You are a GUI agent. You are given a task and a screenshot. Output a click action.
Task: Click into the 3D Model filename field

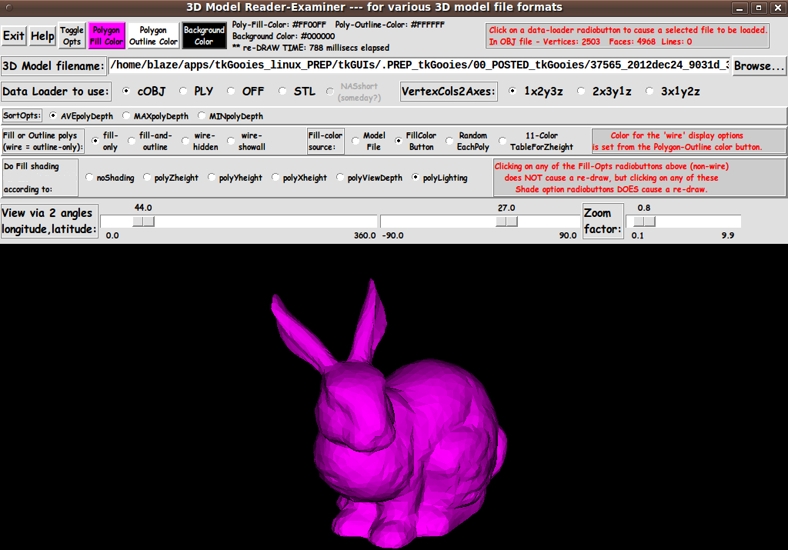419,65
